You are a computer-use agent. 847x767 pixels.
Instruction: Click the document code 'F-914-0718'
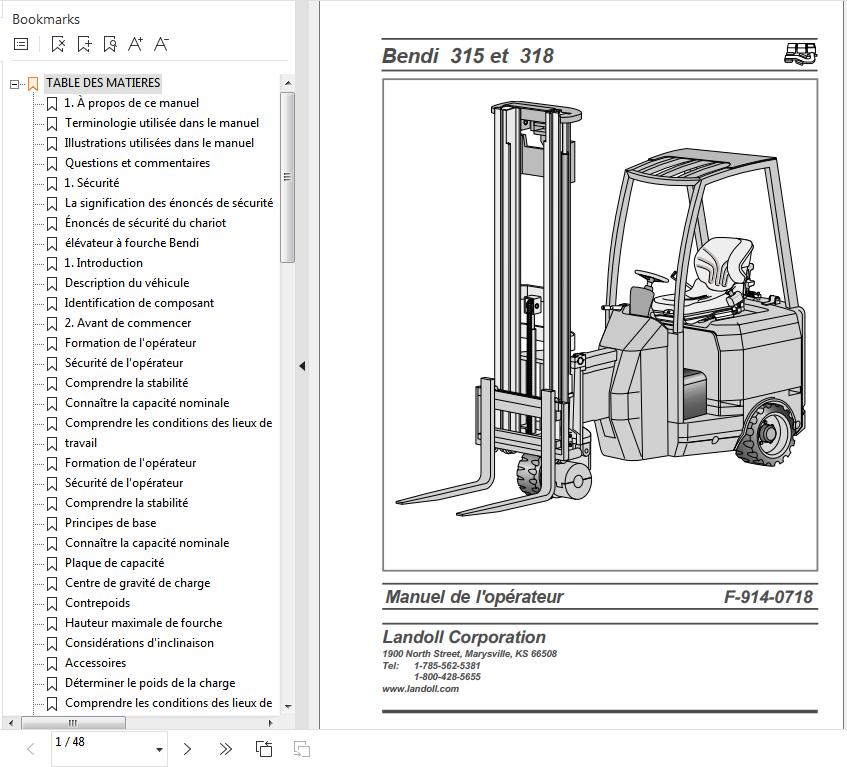[768, 597]
